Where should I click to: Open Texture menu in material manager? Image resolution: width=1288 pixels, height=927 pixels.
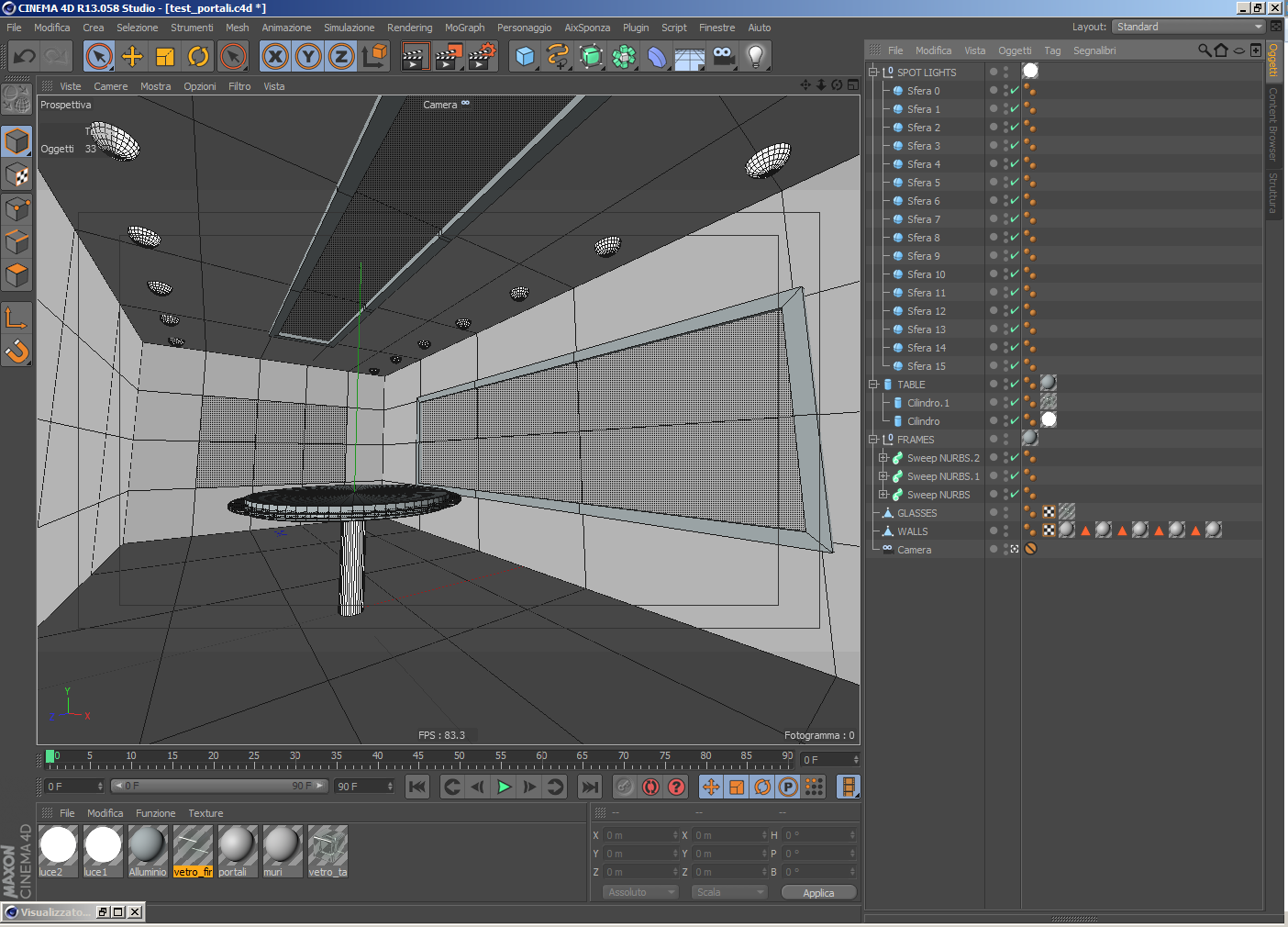tap(205, 813)
